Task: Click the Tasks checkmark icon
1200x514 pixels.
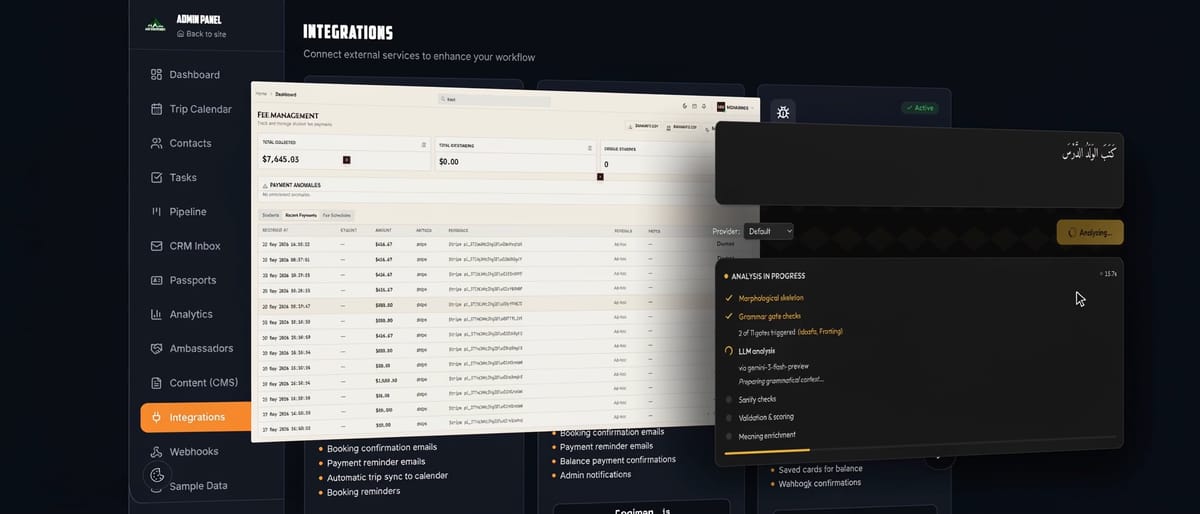Action: coord(156,177)
